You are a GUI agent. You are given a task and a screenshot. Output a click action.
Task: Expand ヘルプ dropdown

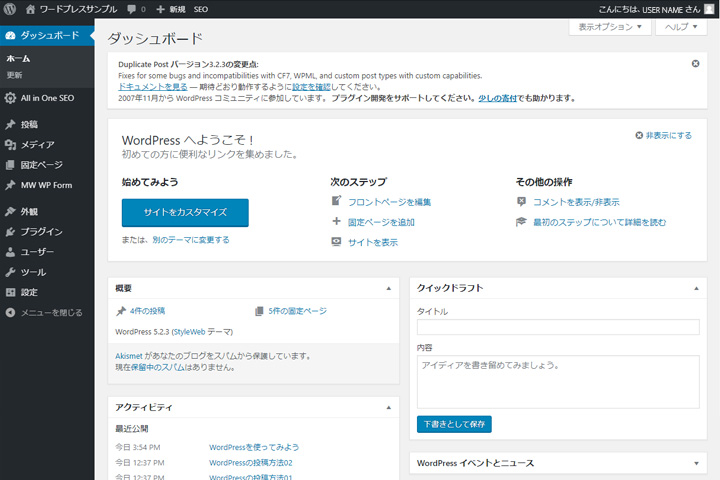[x=682, y=27]
